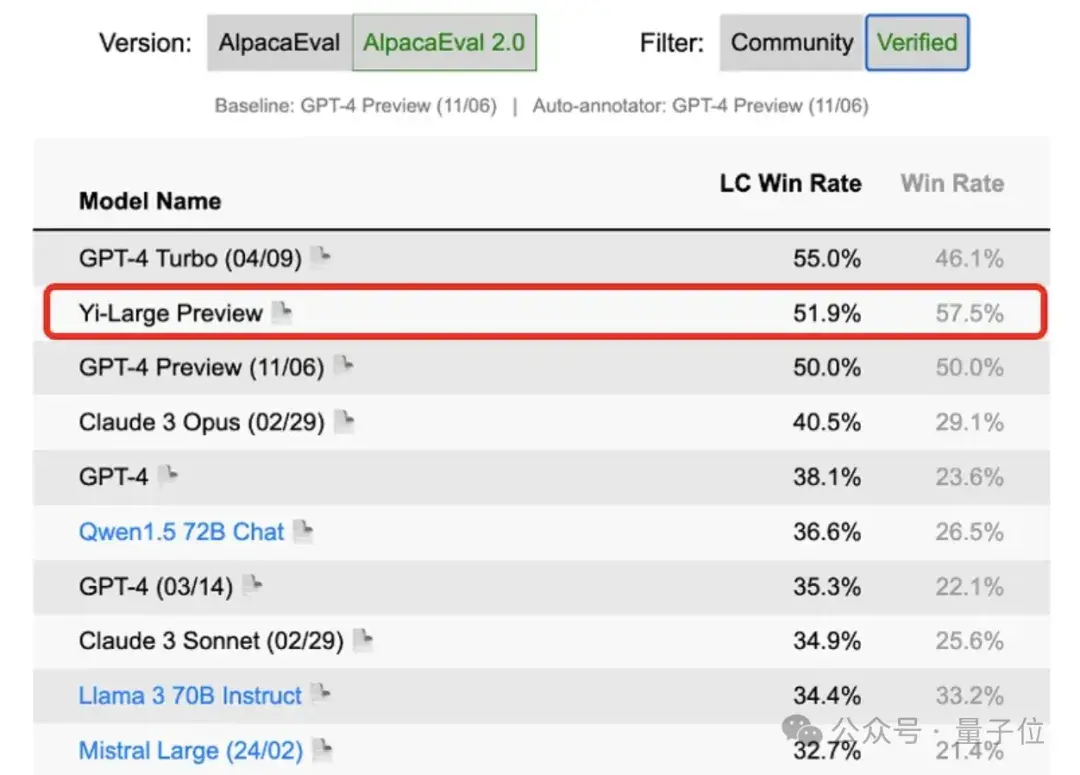Open the Llama 3 70B Instruct link
The height and width of the screenshot is (775, 1080).
pos(190,696)
